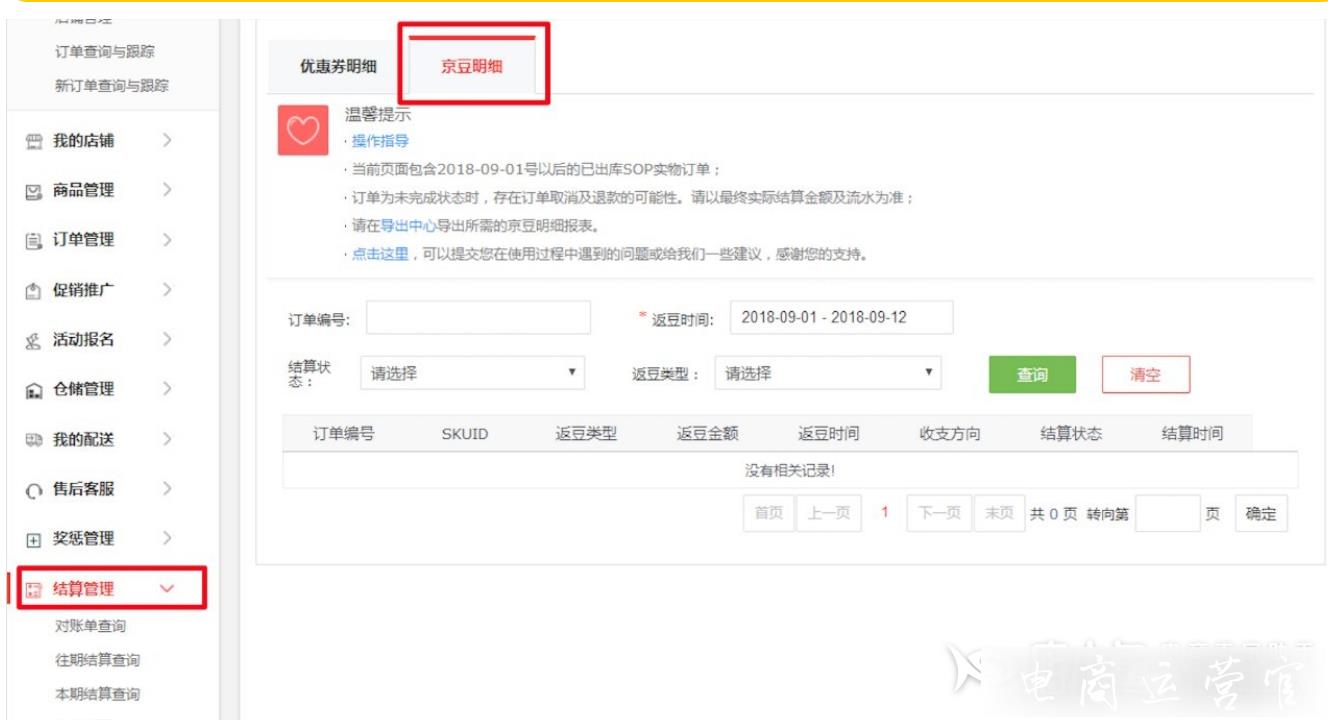
Task: Expand the 我的店铺 chevron
Action: 167,141
